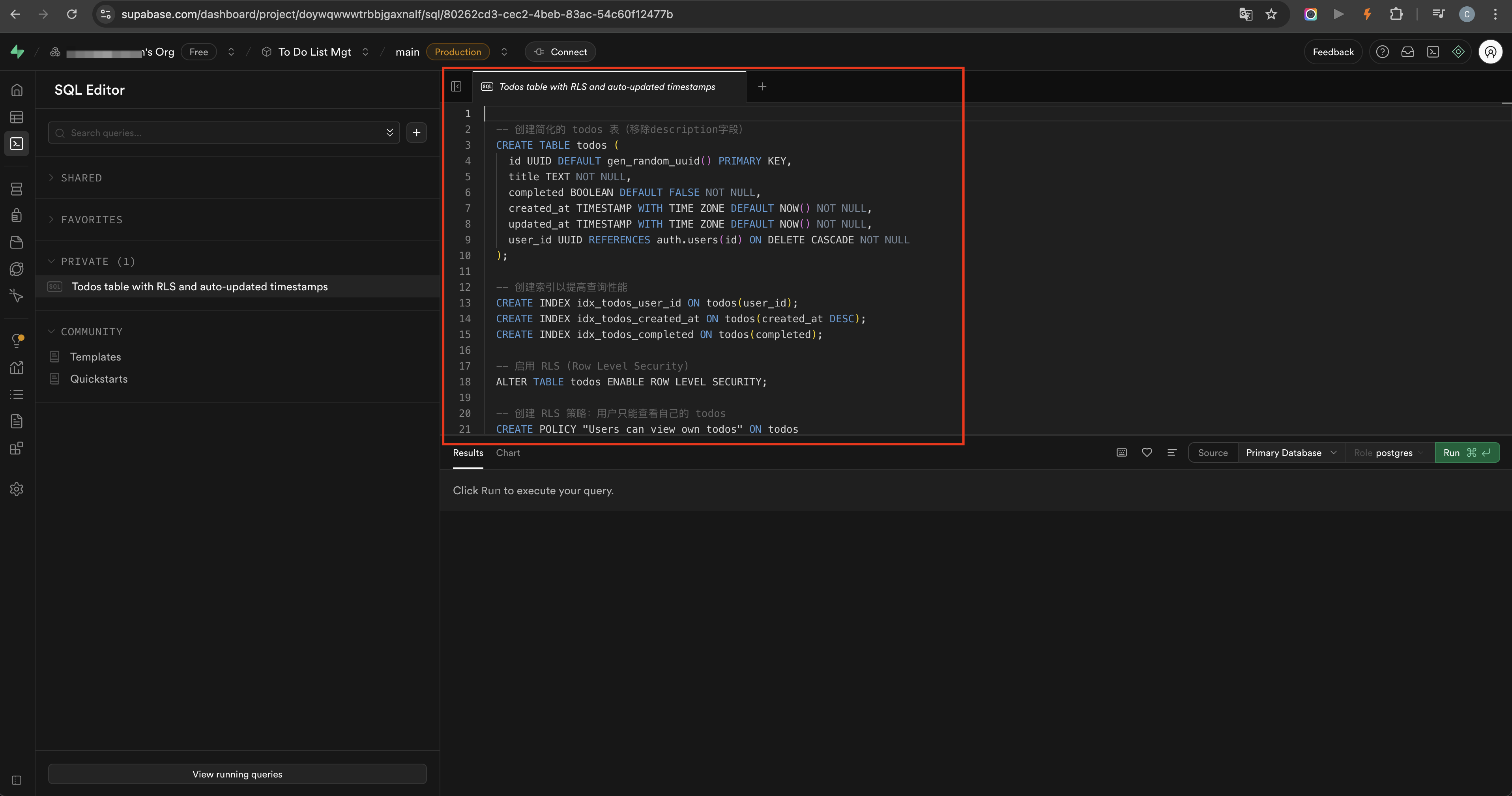Bookmark page with the star icon
This screenshot has height=796, width=1512.
pos(1271,14)
